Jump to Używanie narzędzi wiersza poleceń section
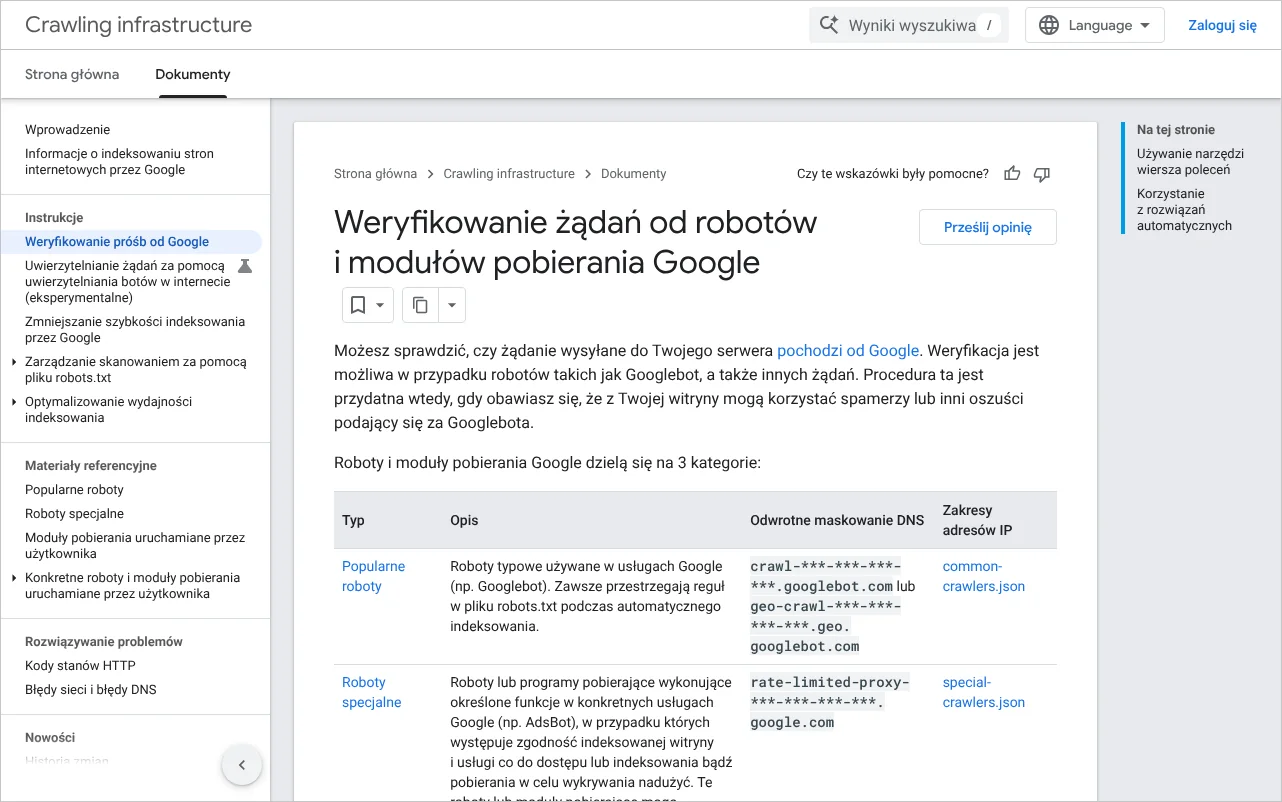Image resolution: width=1282 pixels, height=802 pixels. pos(1190,162)
